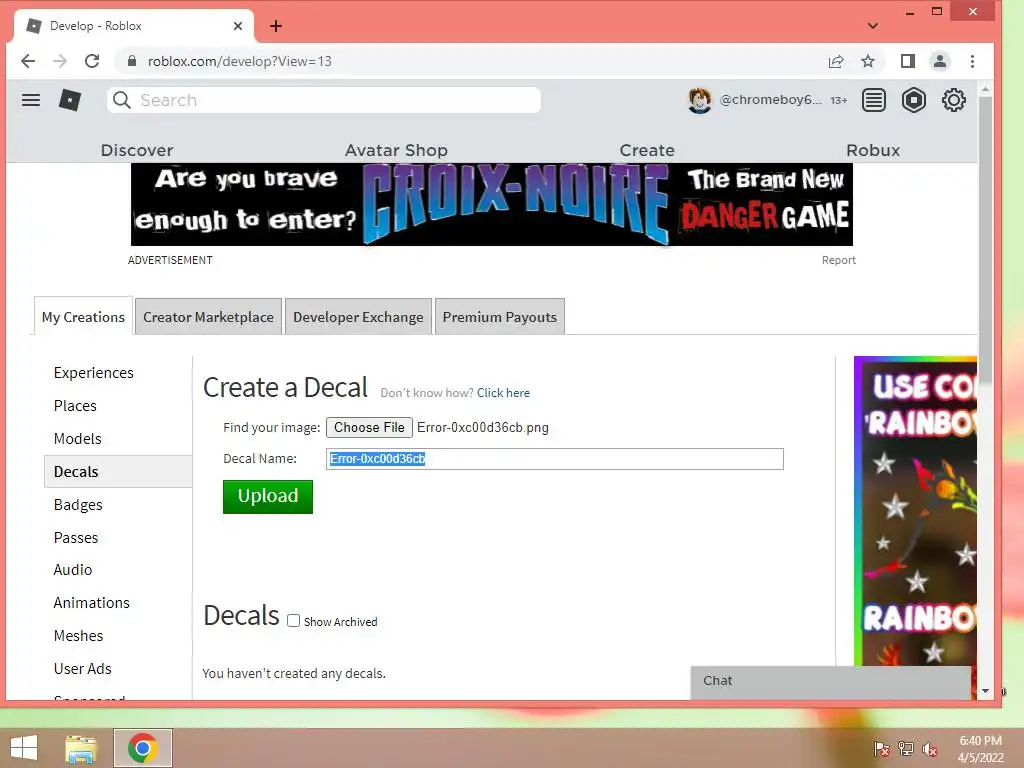Open the Chrome profile icon
The image size is (1024, 768).
[x=940, y=61]
